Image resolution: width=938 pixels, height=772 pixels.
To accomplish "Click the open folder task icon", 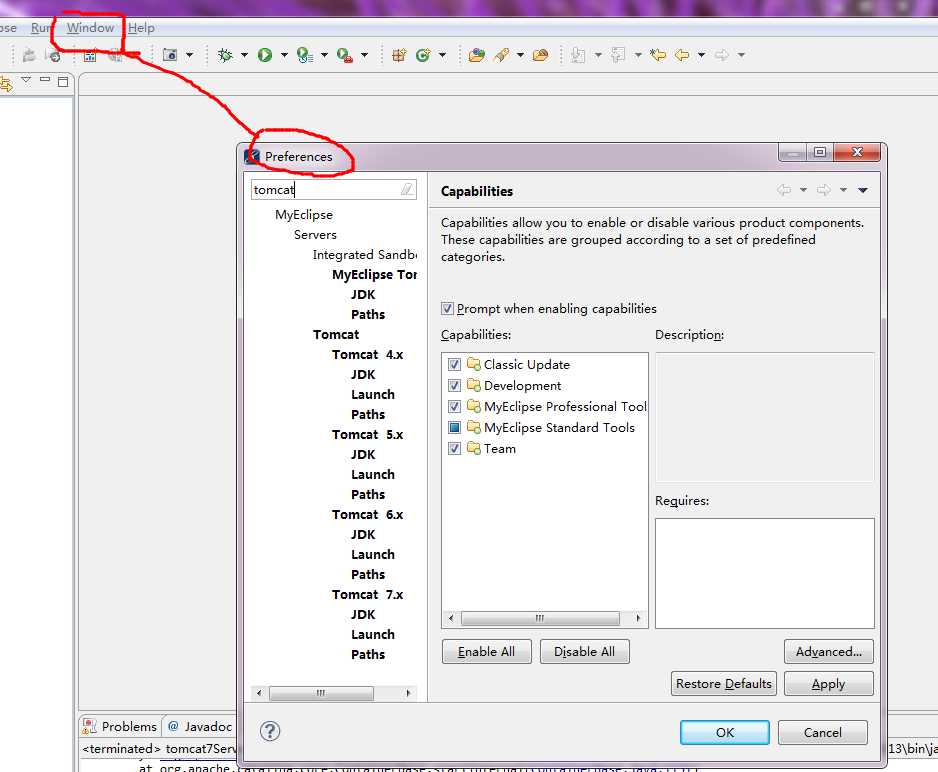I will [540, 55].
